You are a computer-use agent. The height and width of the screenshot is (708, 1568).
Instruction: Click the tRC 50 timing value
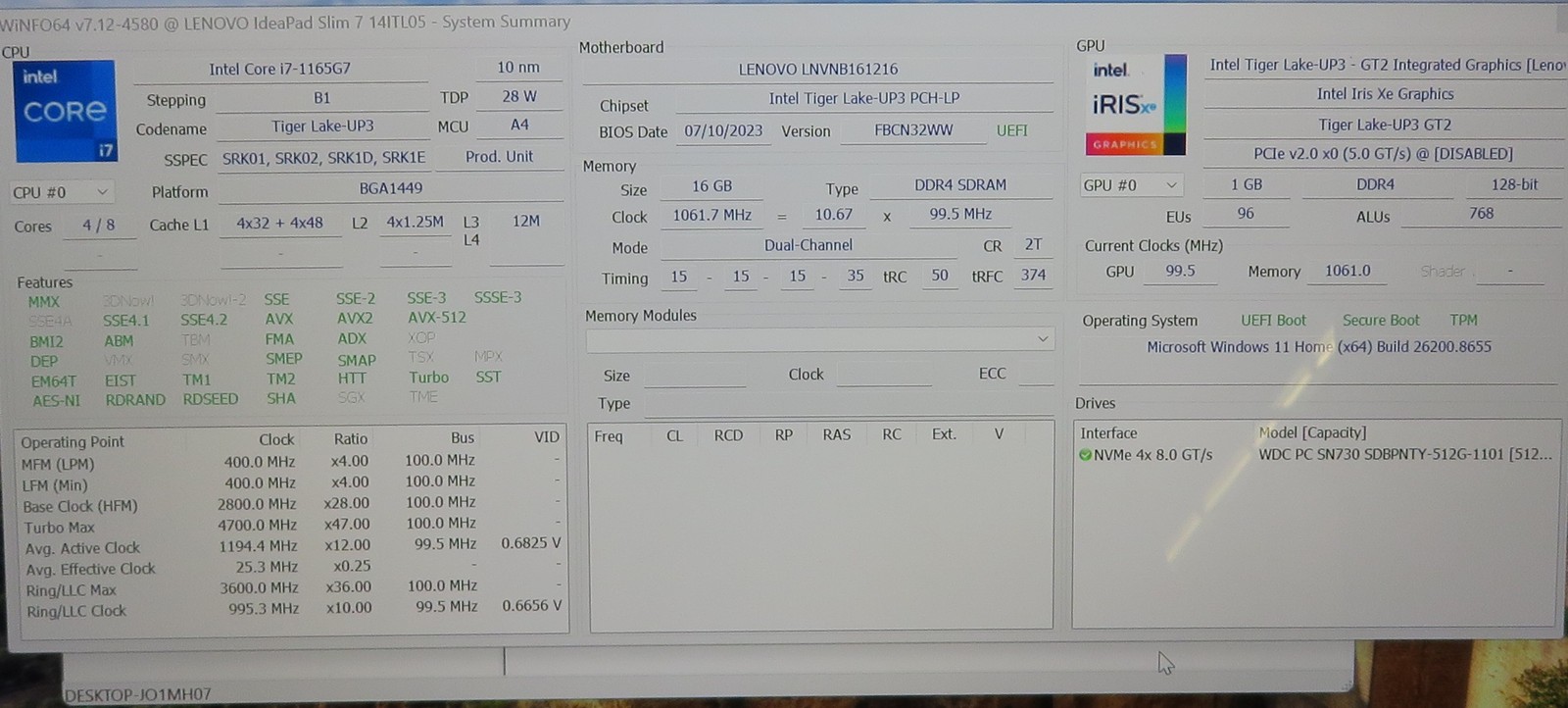[939, 276]
